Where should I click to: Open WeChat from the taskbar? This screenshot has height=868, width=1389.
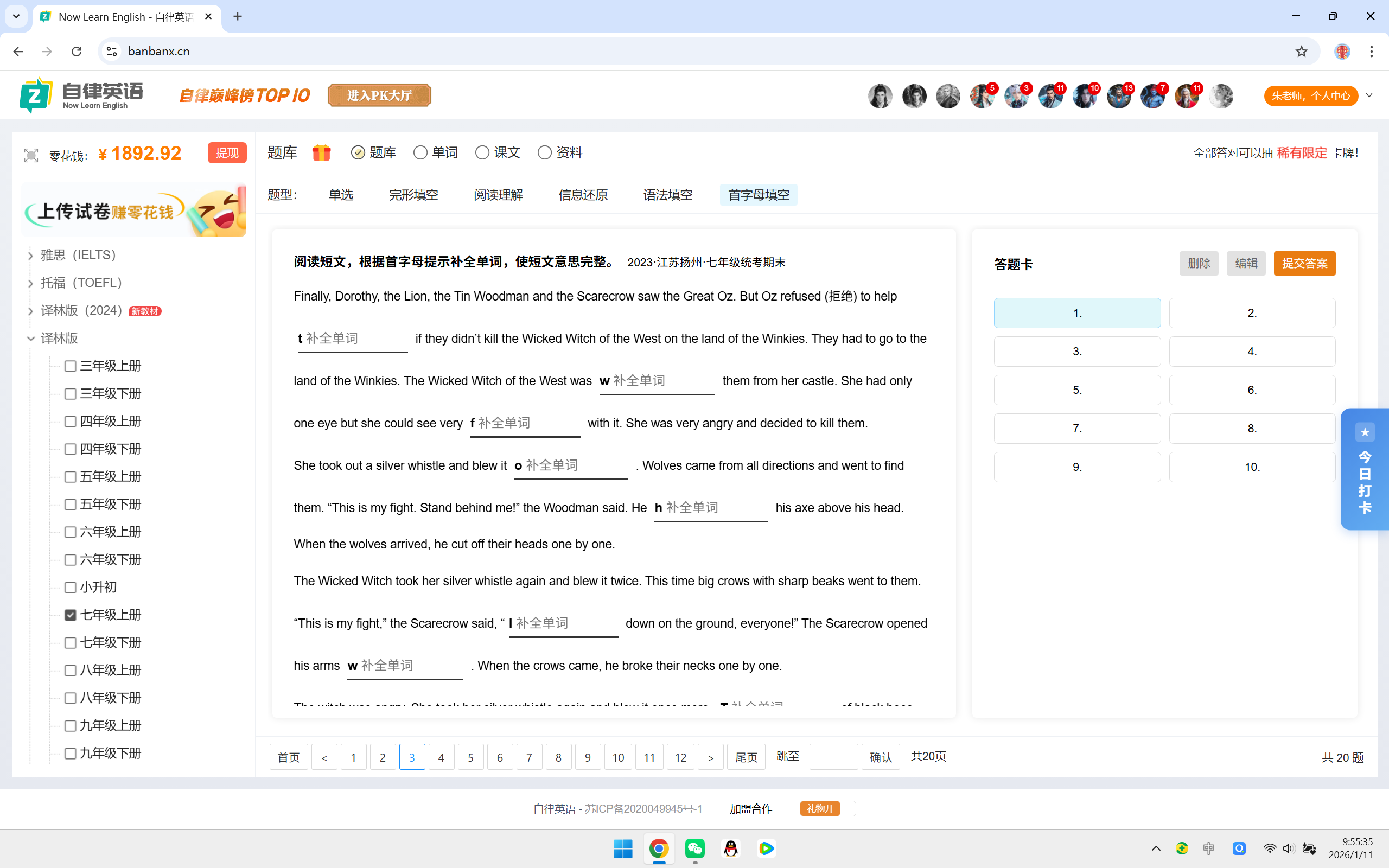point(695,848)
